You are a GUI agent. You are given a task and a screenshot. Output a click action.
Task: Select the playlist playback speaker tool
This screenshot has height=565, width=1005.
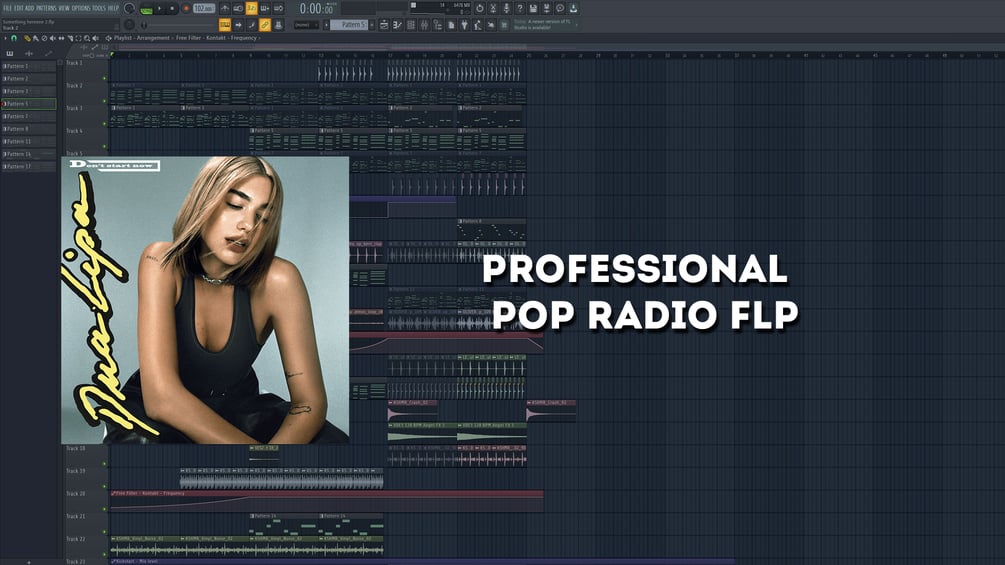(96, 38)
